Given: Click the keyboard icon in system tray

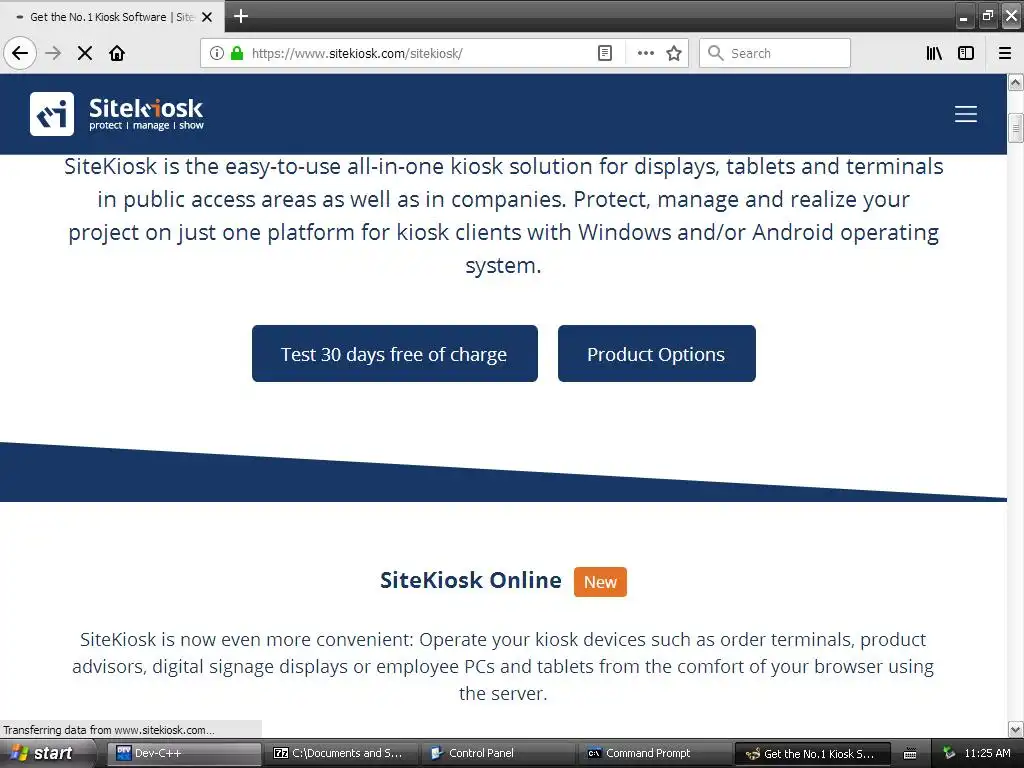Looking at the screenshot, I should click(x=910, y=754).
